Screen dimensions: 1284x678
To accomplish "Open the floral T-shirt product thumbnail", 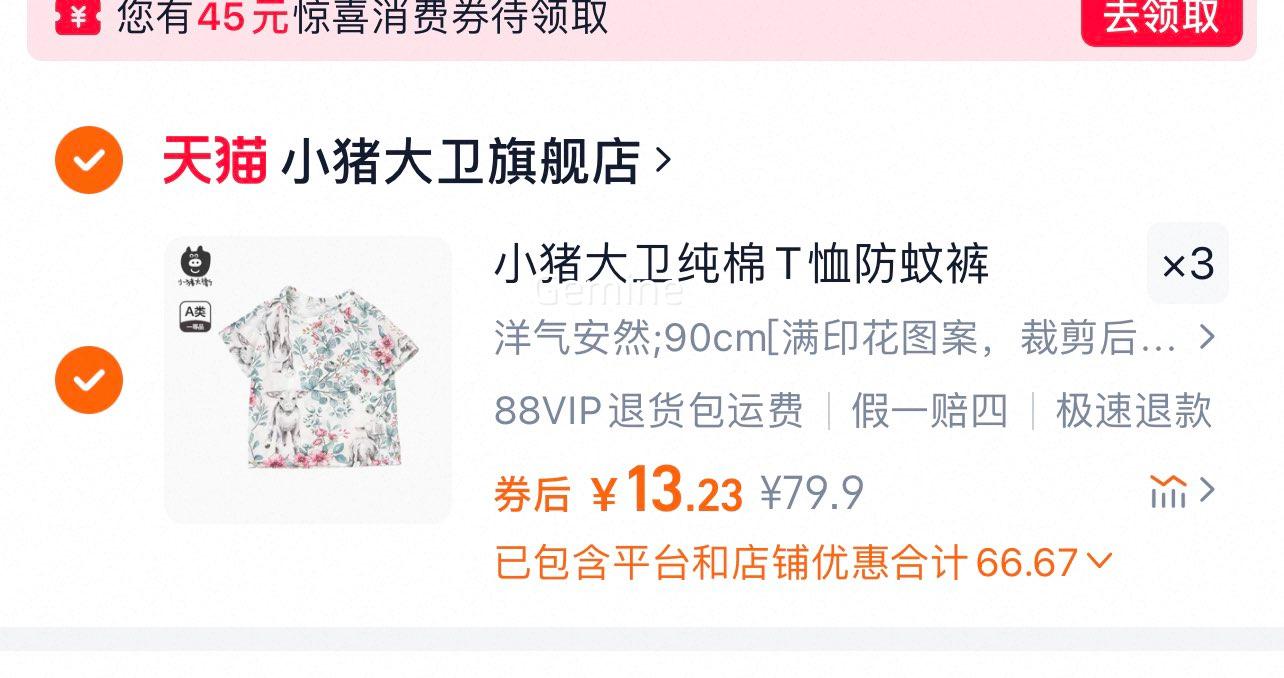I will tap(308, 380).
